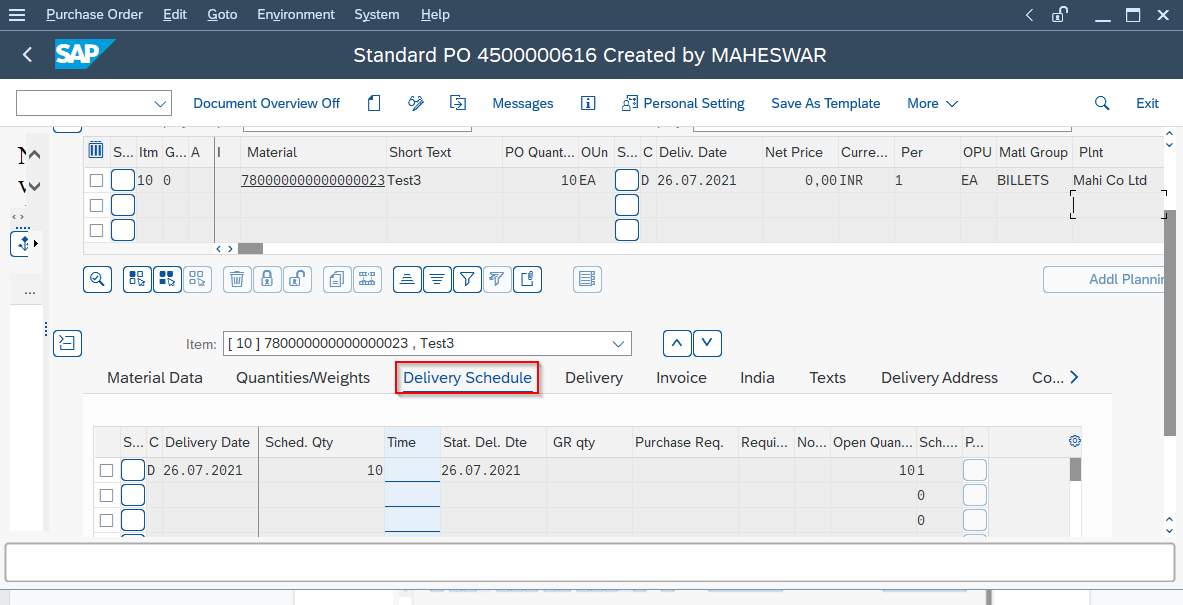Open the Edit menu

pos(175,14)
